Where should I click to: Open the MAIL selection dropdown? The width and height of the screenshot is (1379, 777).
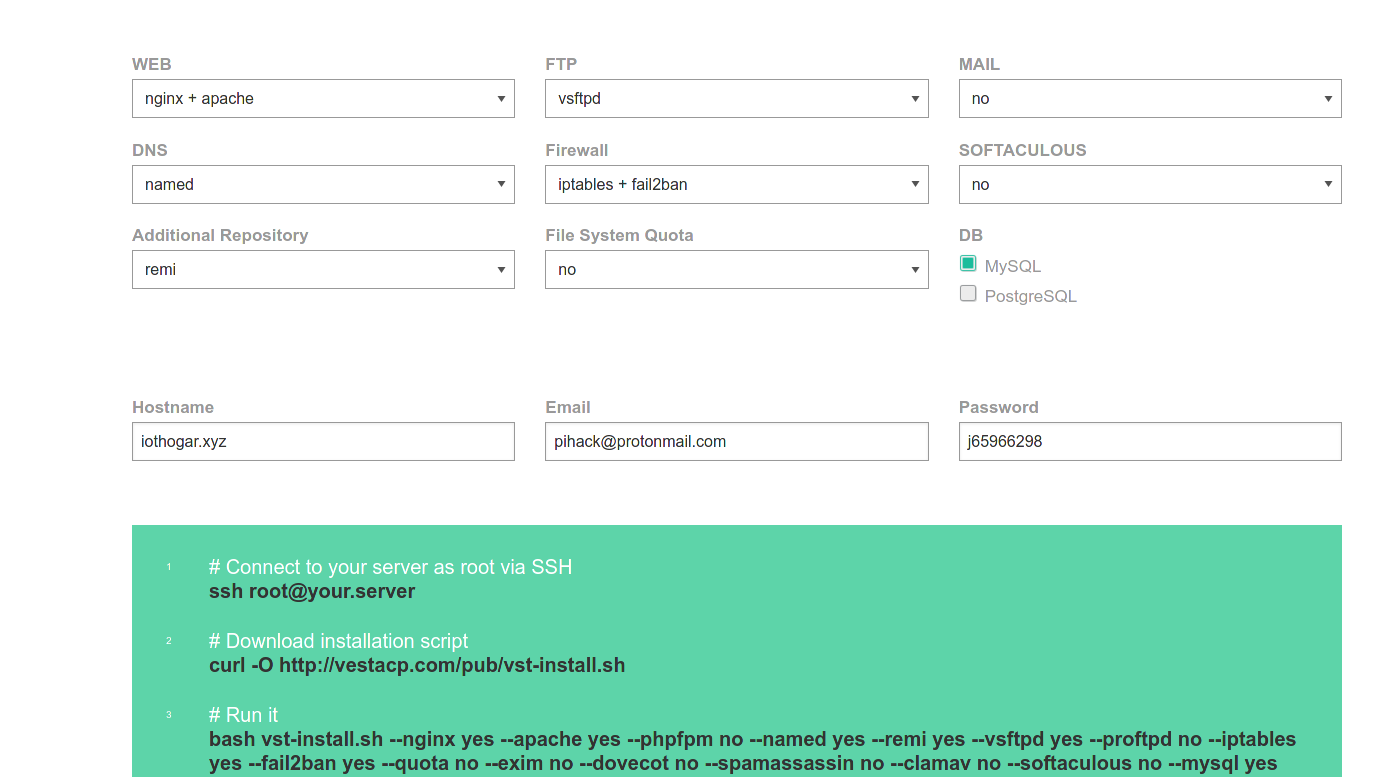click(x=1149, y=99)
